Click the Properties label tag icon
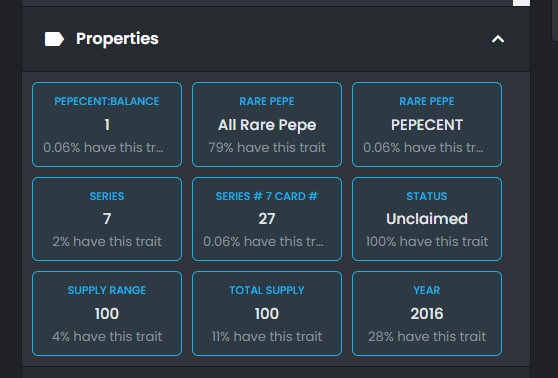Image resolution: width=558 pixels, height=378 pixels. point(54,39)
